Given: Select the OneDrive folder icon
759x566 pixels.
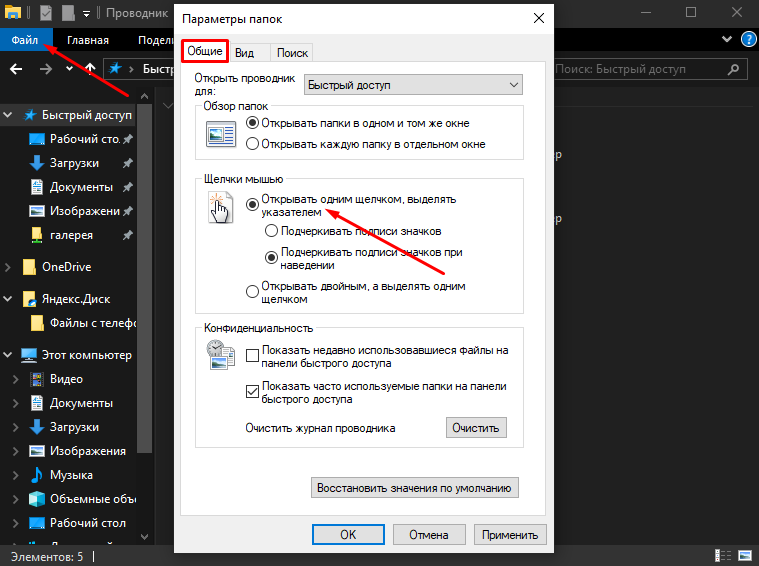Looking at the screenshot, I should pyautogui.click(x=30, y=267).
